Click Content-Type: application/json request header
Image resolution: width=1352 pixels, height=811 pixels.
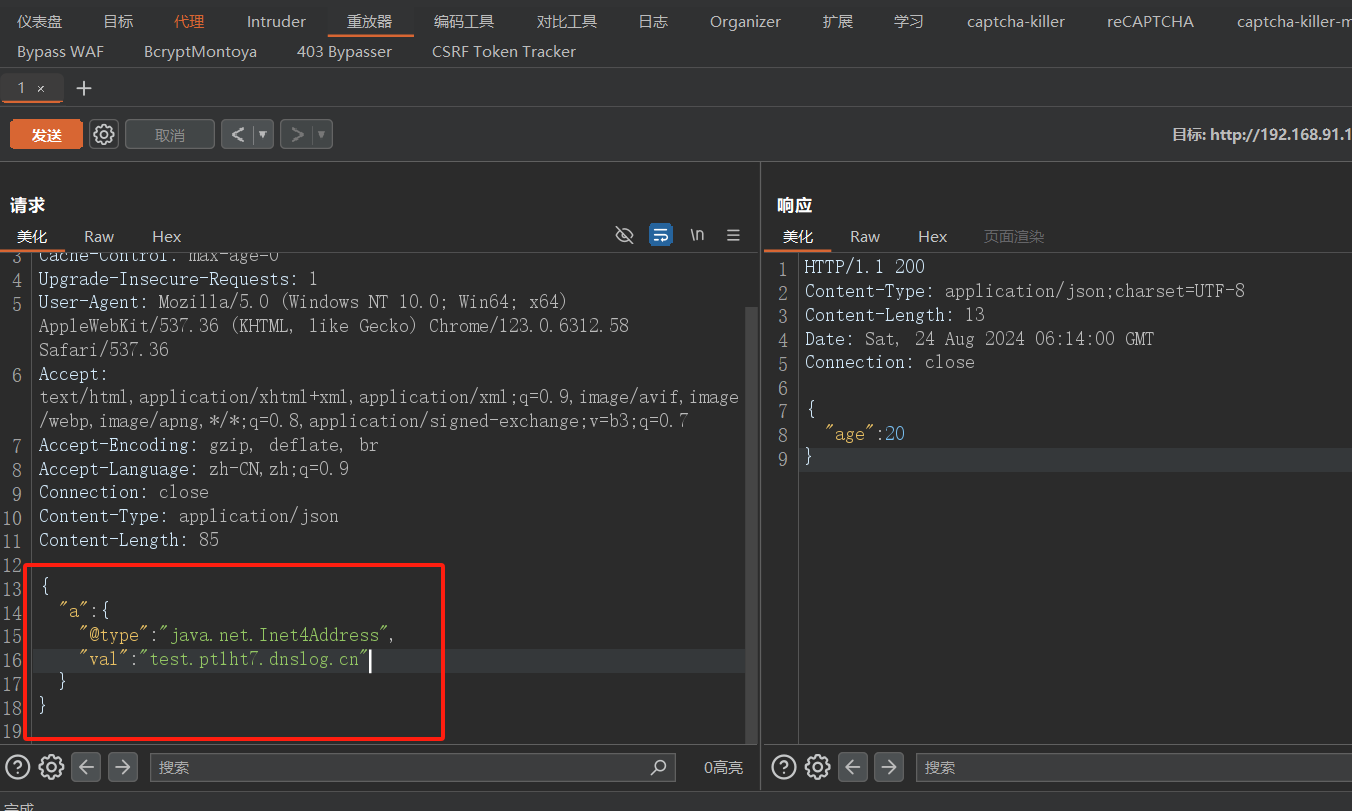[x=189, y=516]
